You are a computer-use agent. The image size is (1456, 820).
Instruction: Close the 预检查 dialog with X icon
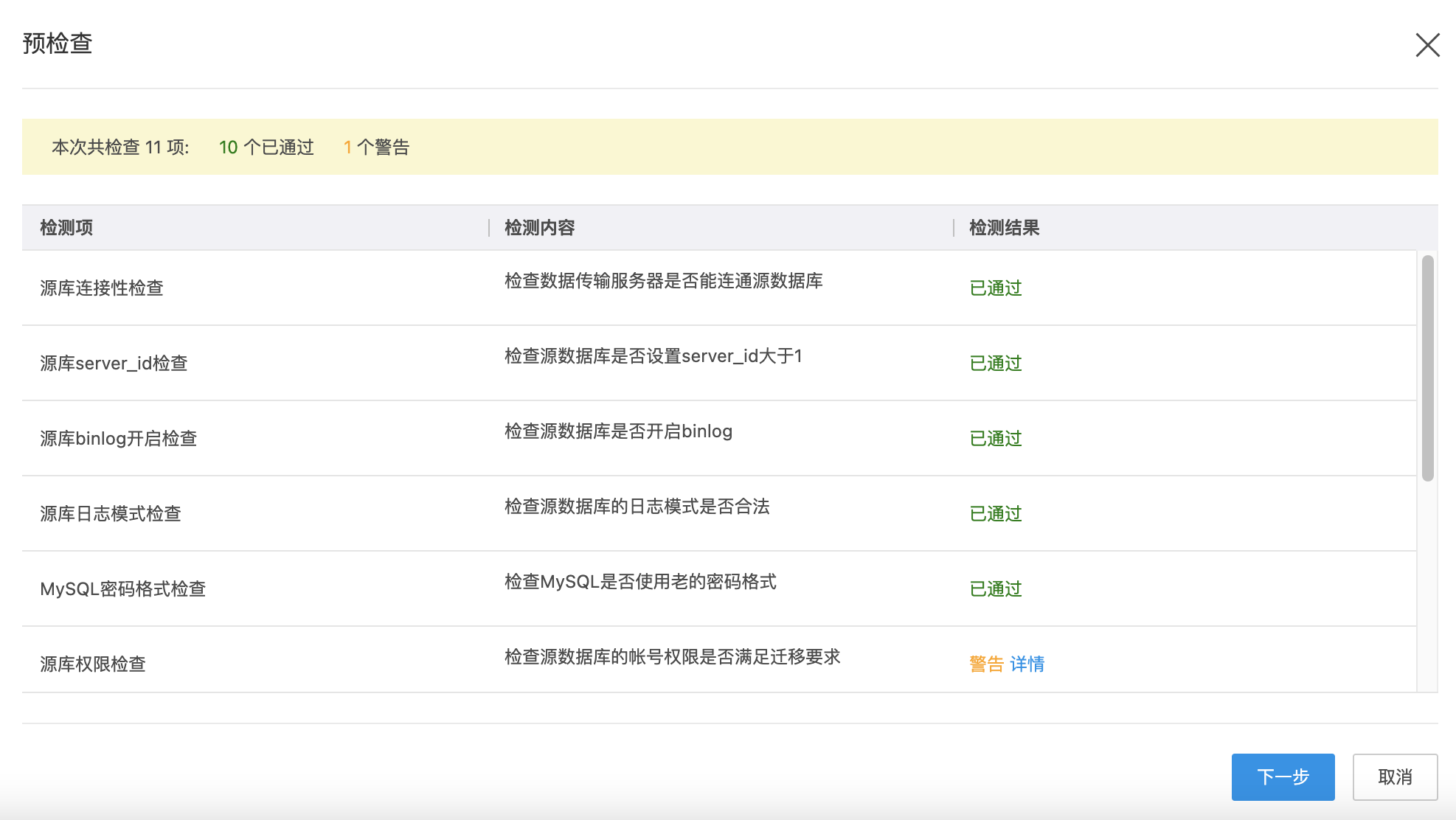tap(1427, 45)
